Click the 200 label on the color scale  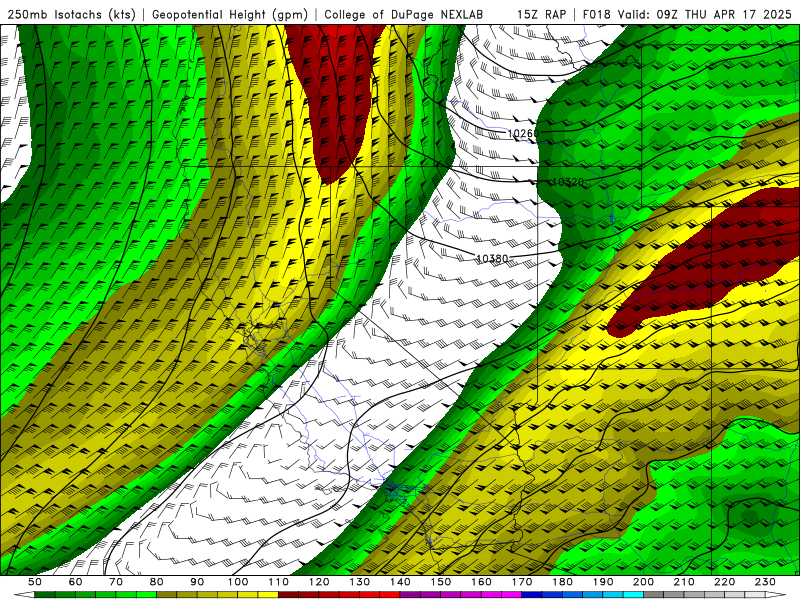(643, 582)
